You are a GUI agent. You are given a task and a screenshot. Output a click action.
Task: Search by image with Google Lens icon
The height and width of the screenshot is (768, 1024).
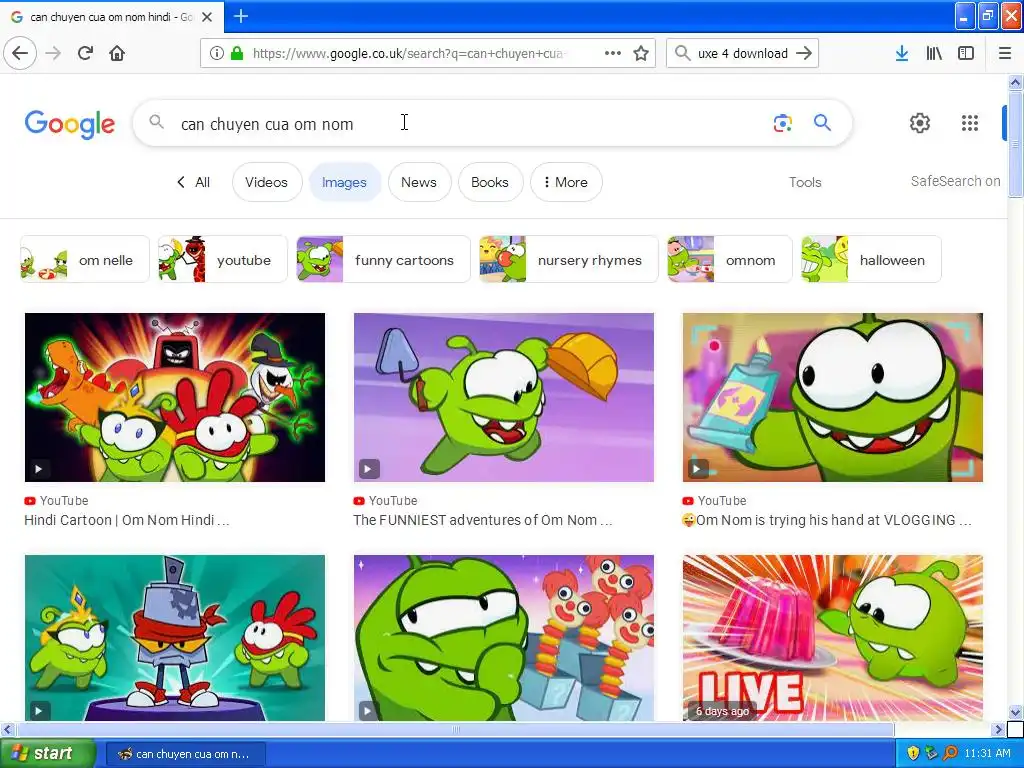782,123
